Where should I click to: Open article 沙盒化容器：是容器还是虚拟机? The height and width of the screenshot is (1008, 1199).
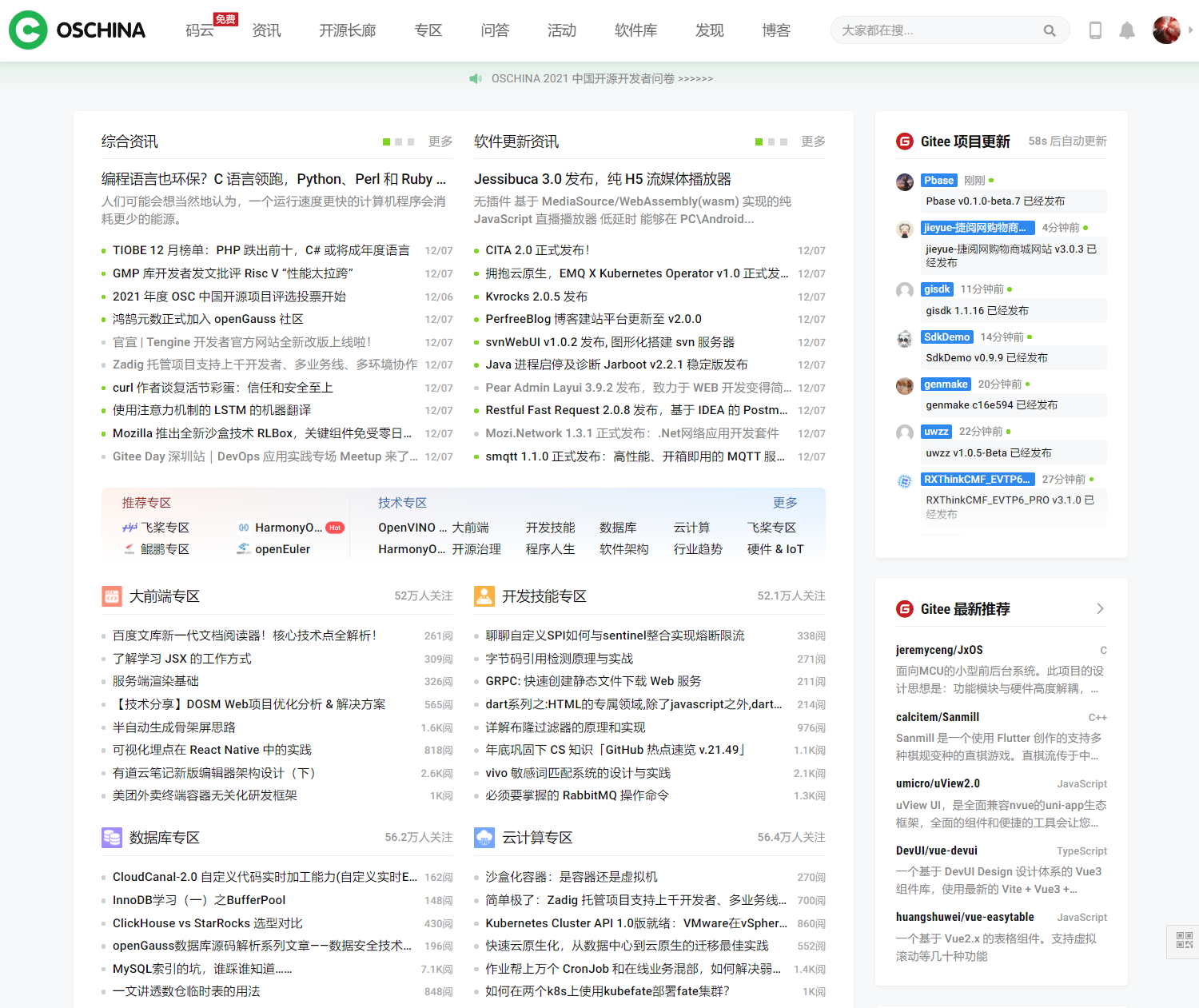pyautogui.click(x=572, y=877)
